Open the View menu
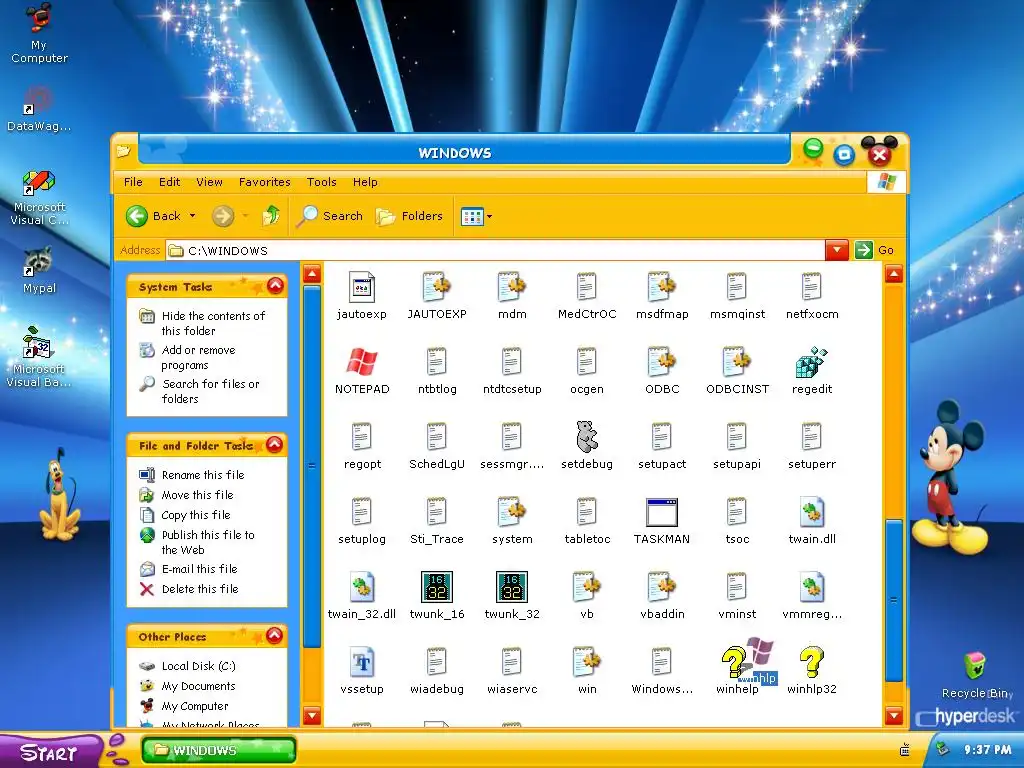 click(x=209, y=182)
